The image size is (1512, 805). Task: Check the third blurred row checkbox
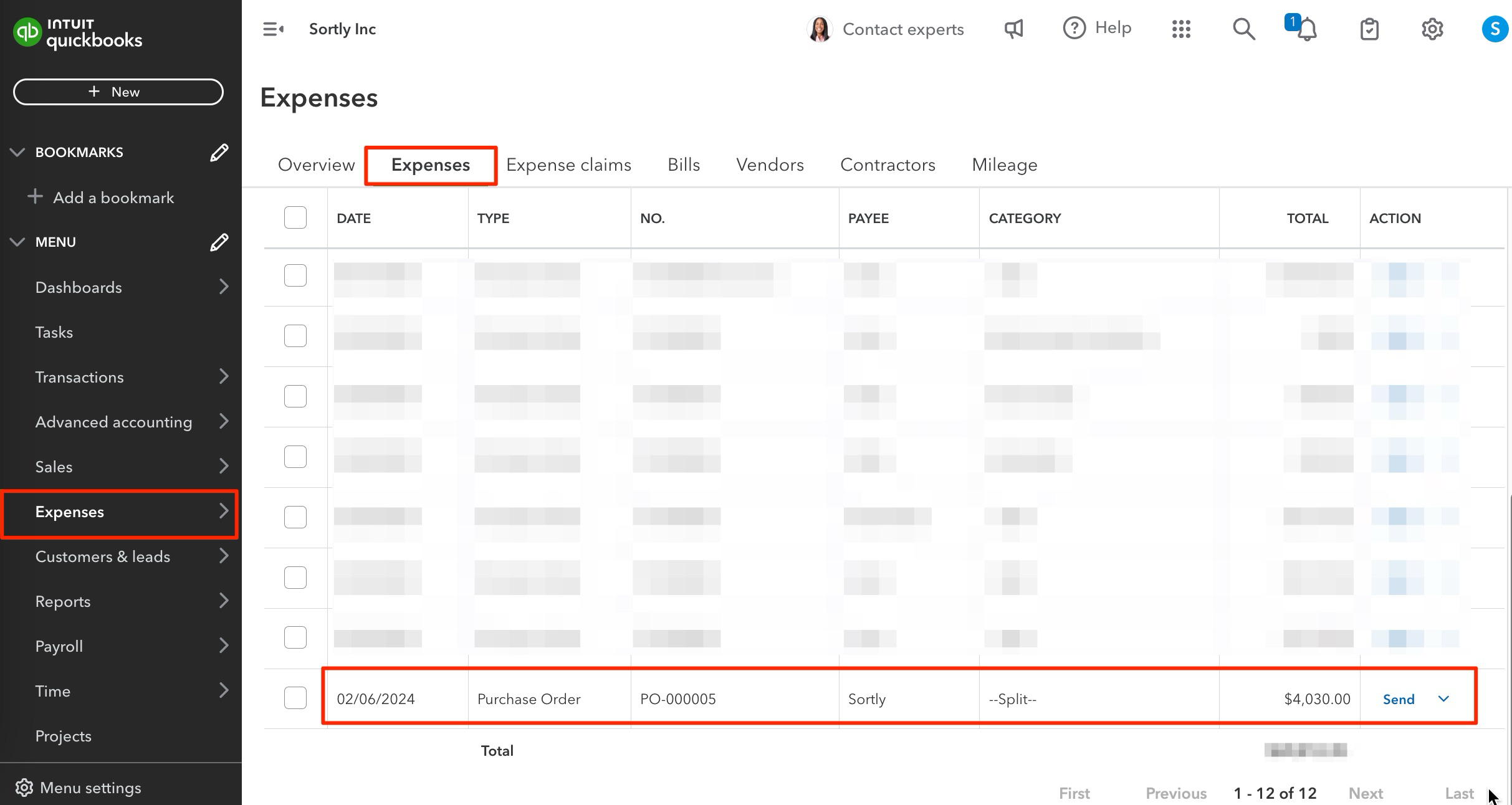(295, 396)
